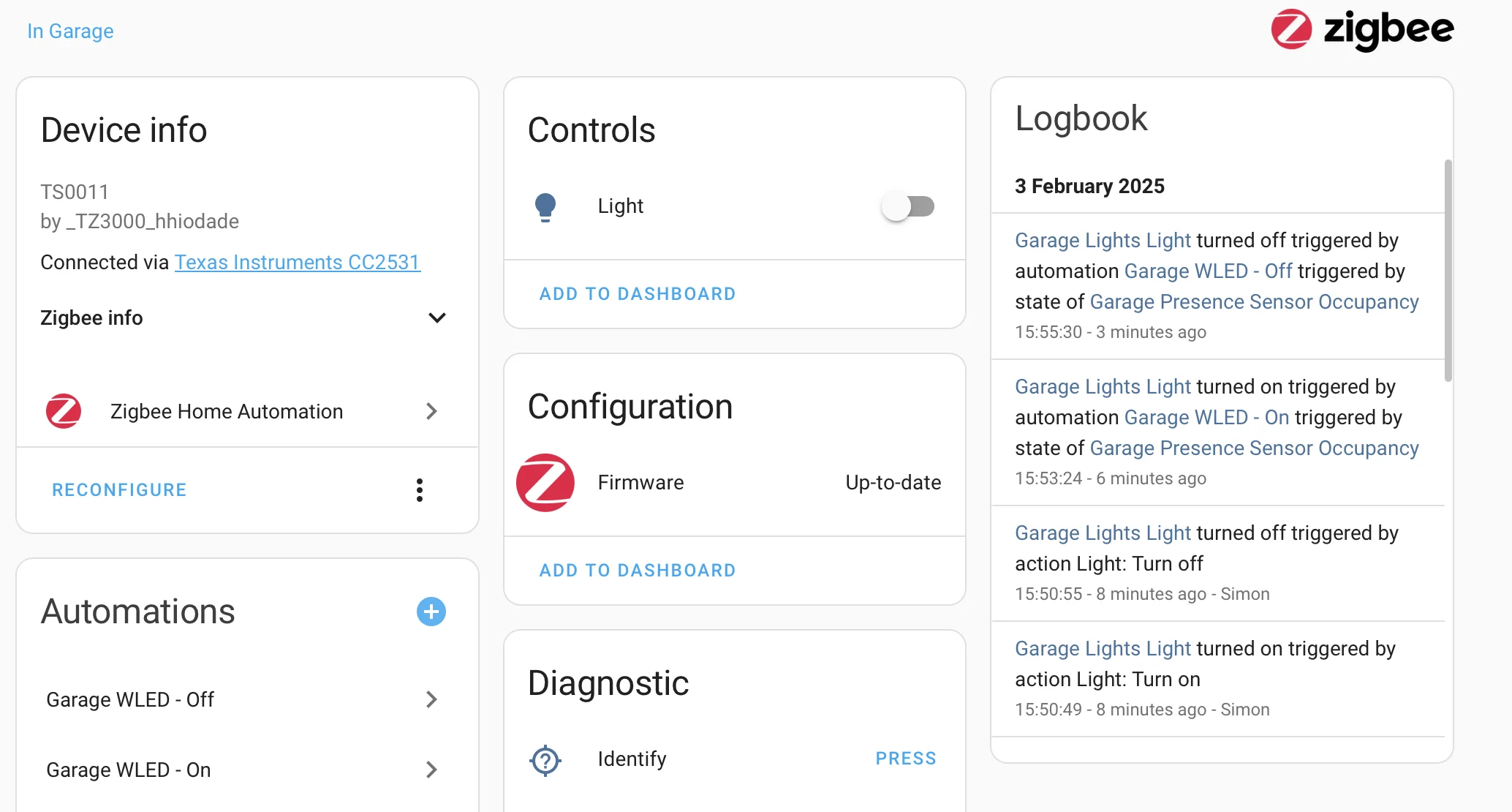Open the three-dot device menu
The height and width of the screenshot is (812, 1512).
[x=420, y=490]
